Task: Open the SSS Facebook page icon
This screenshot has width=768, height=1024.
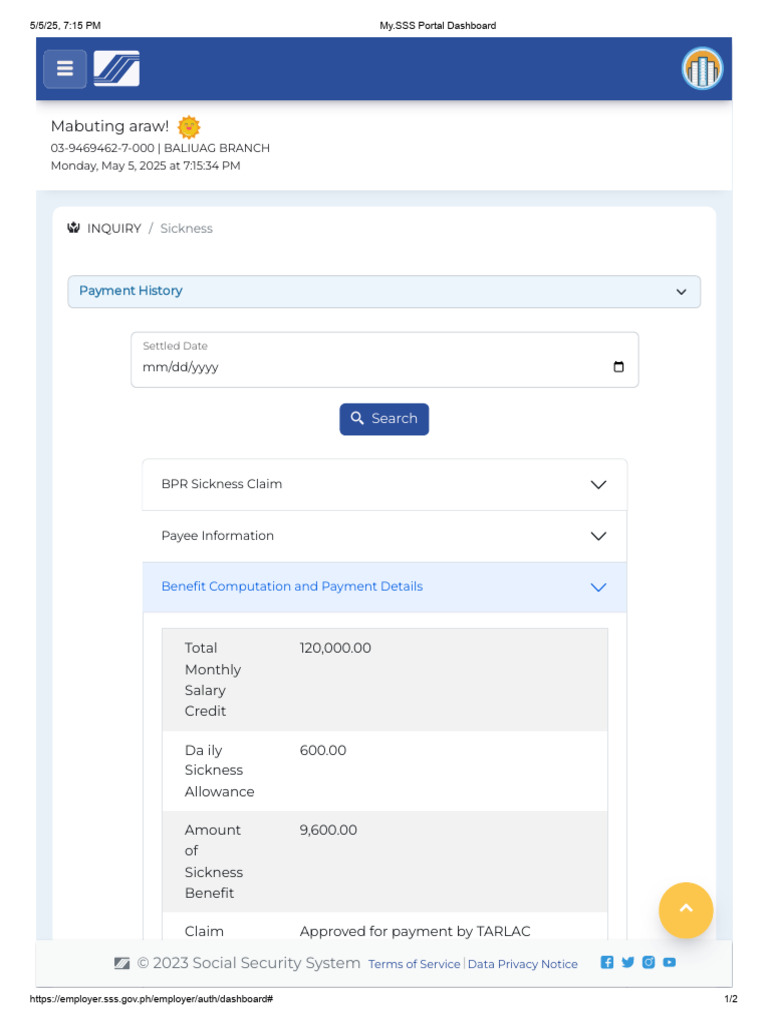Action: [x=607, y=962]
